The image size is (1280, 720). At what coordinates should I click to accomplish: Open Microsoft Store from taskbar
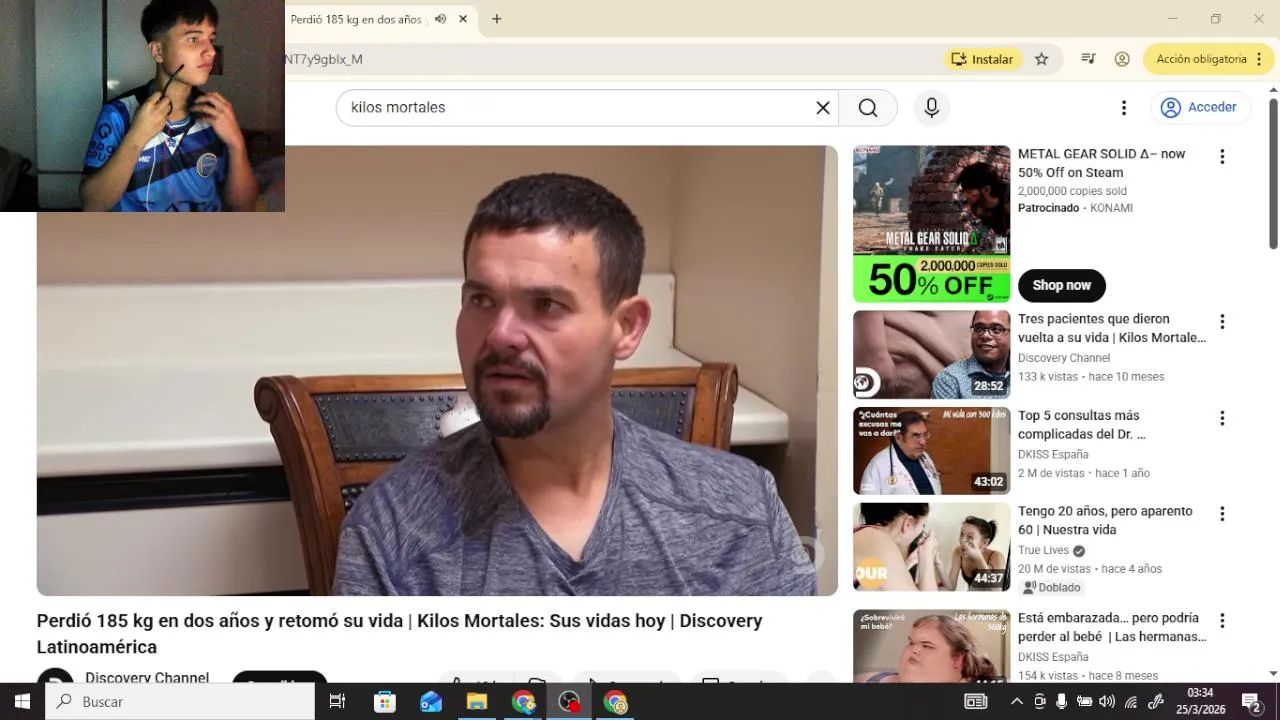385,702
